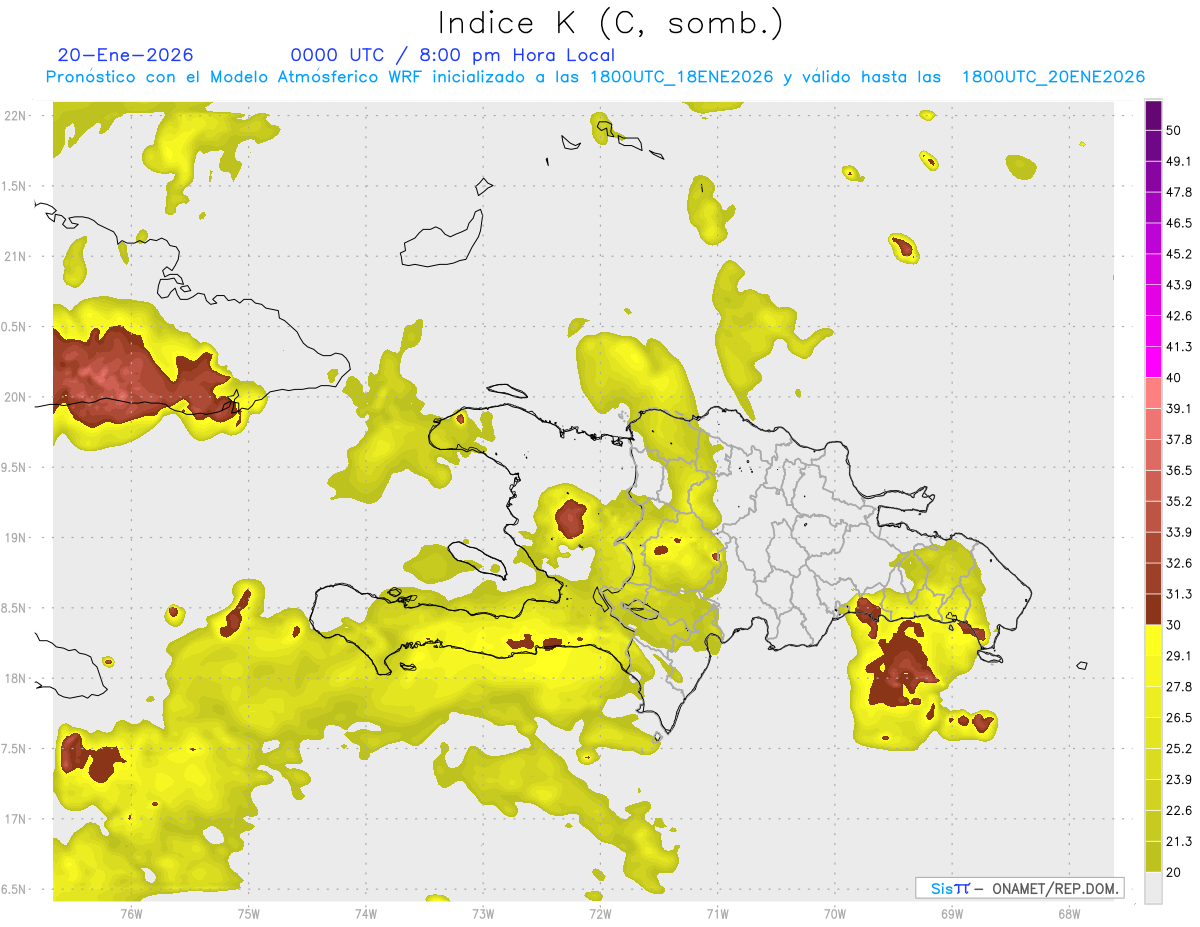Click the legend value 20 on color scale

pyautogui.click(x=1175, y=872)
